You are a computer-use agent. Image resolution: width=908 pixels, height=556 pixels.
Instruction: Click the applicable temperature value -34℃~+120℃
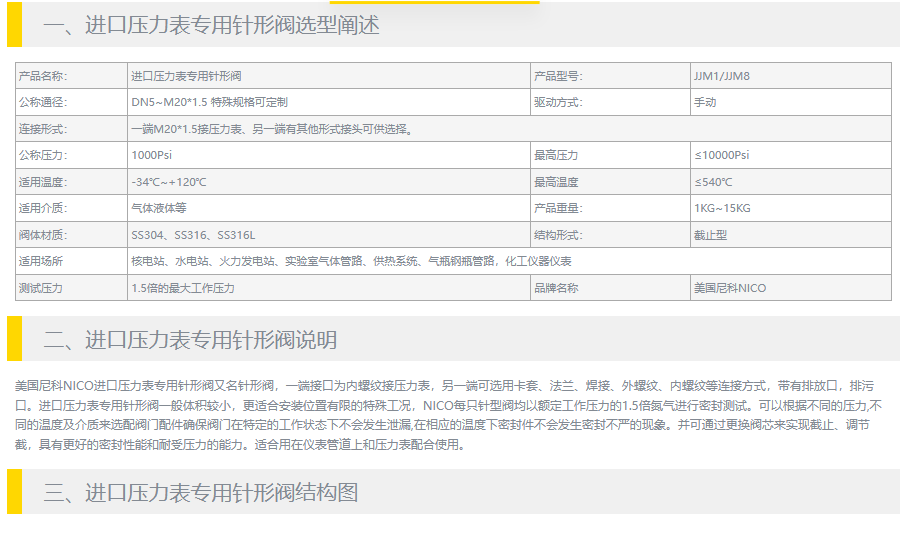[x=168, y=182]
